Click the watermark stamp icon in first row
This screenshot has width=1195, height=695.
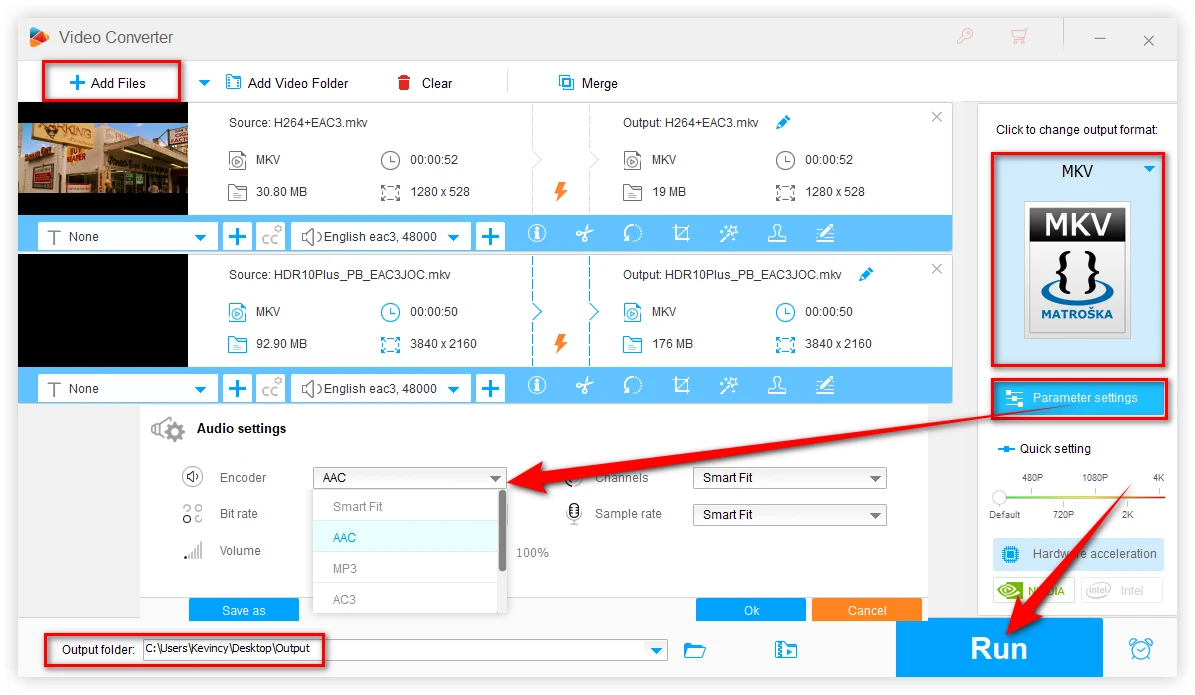coord(776,234)
